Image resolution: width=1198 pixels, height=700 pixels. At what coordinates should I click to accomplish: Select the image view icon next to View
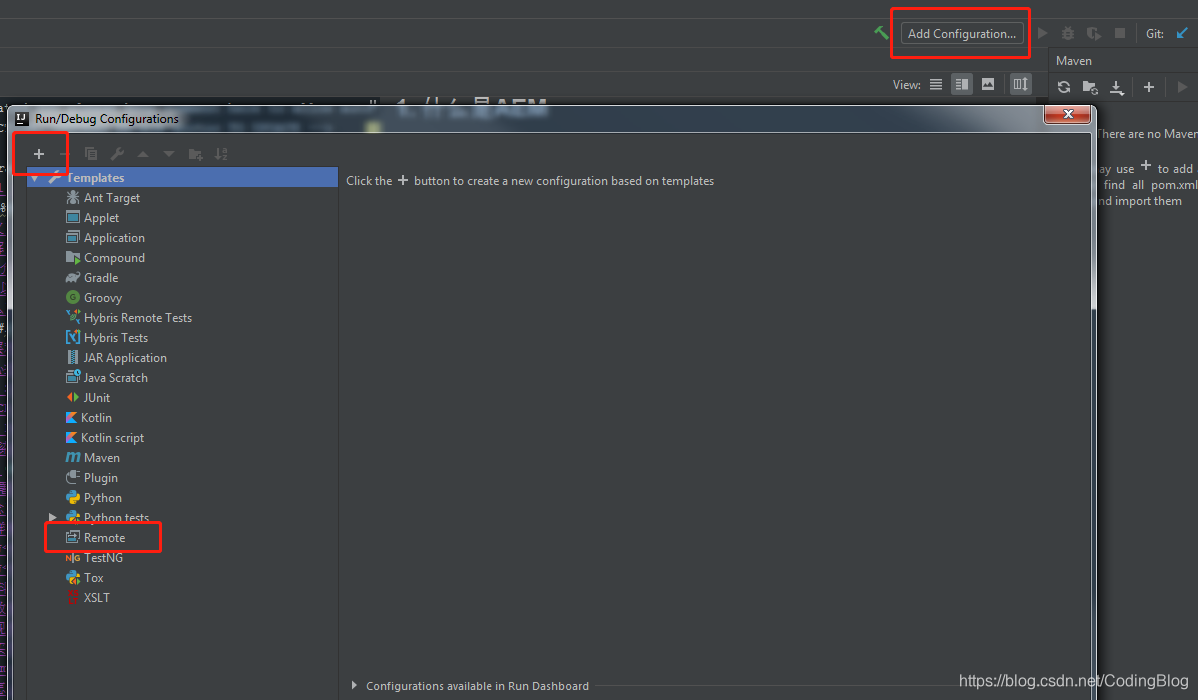tap(988, 85)
